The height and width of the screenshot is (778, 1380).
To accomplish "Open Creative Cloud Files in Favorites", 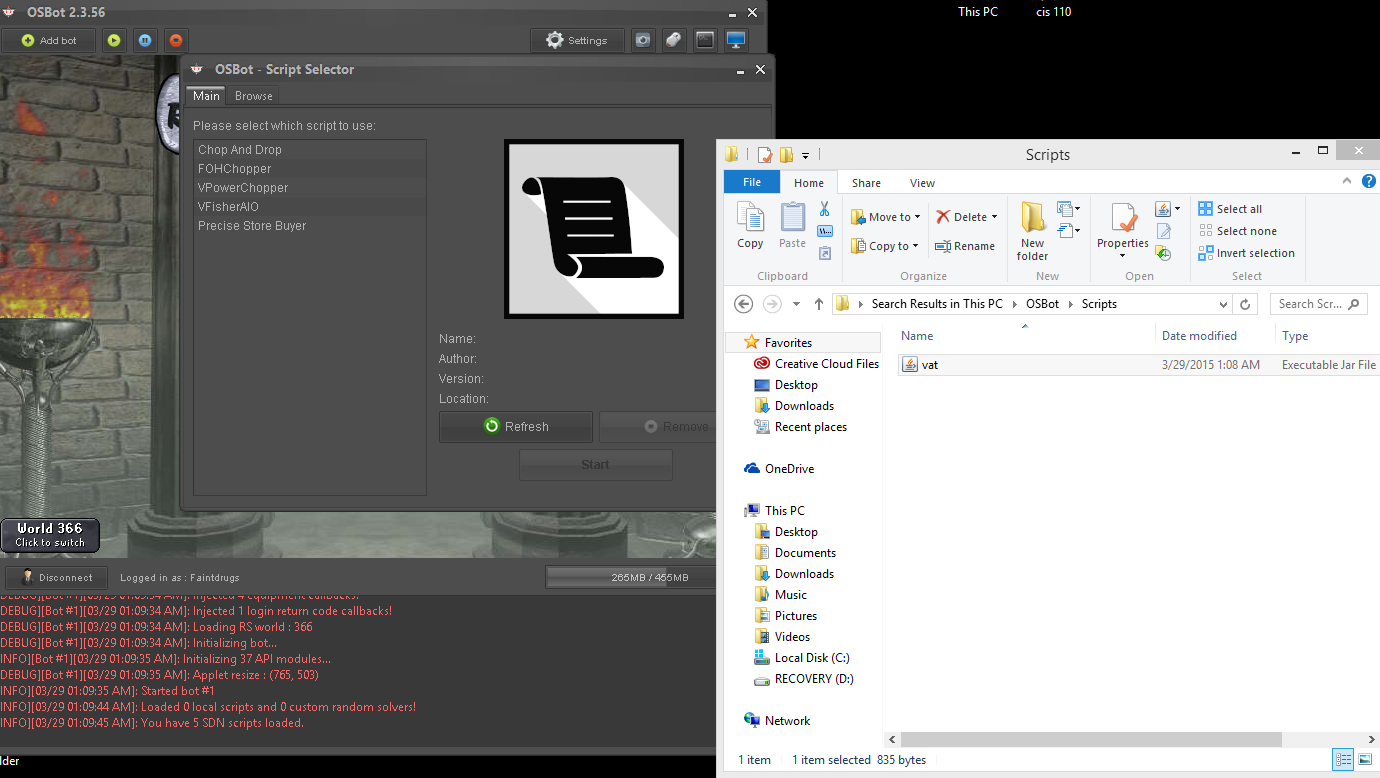I will tap(817, 364).
